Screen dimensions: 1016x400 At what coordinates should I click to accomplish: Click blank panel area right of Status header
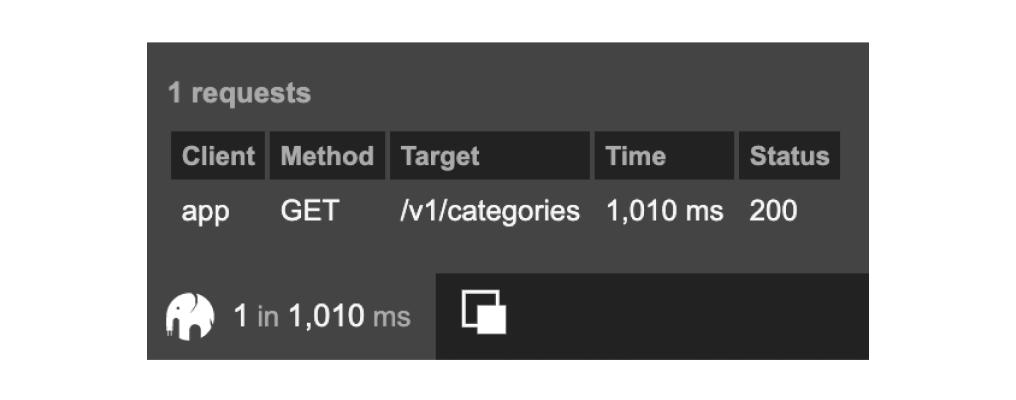coord(855,156)
